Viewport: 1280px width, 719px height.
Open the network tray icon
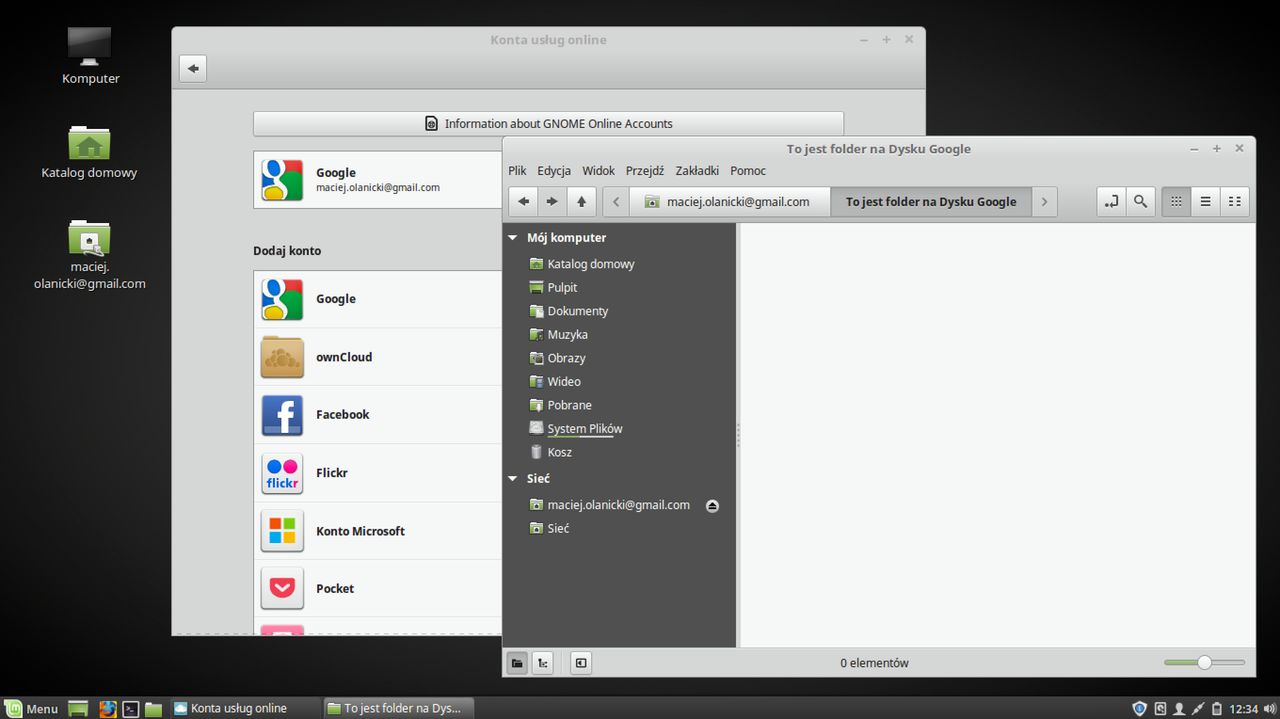1198,709
